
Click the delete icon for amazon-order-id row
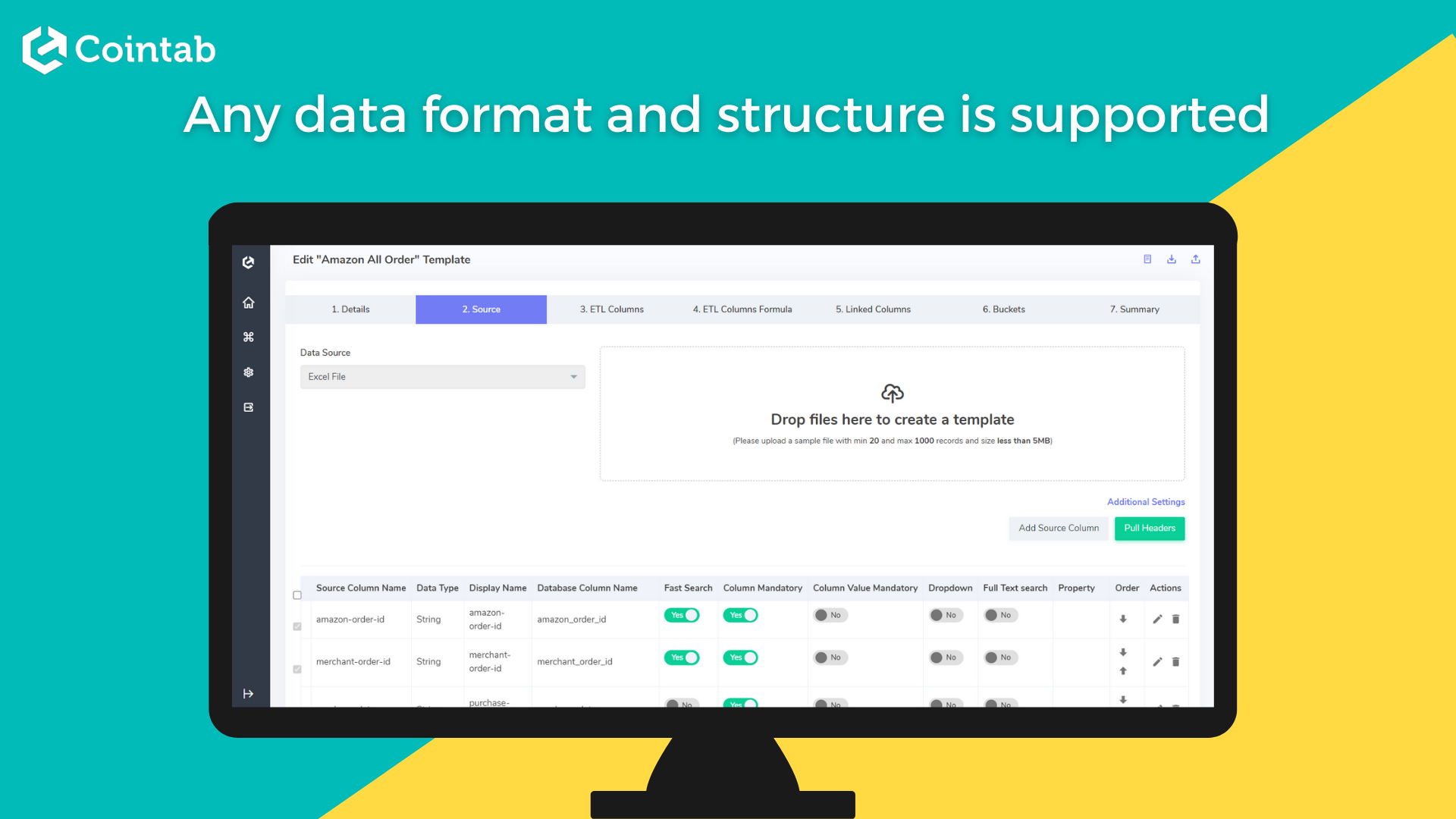(1177, 619)
